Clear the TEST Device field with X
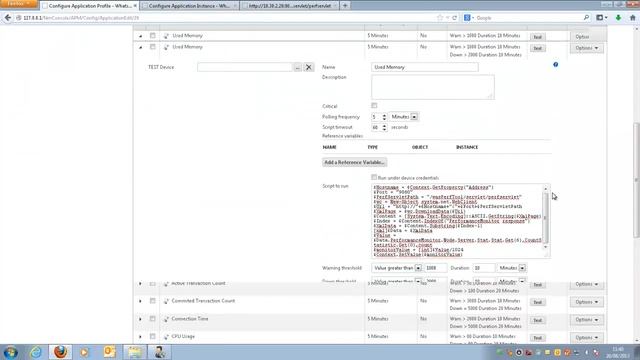This screenshot has width=640, height=360. click(x=309, y=67)
